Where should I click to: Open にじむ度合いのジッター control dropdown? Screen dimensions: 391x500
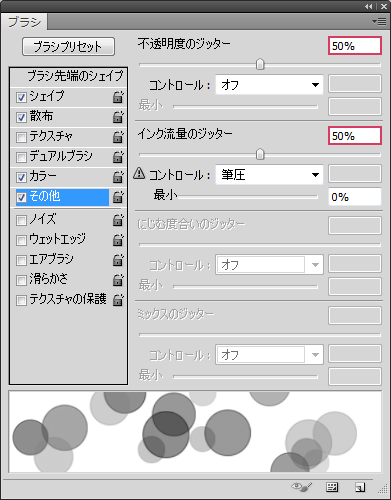(269, 265)
